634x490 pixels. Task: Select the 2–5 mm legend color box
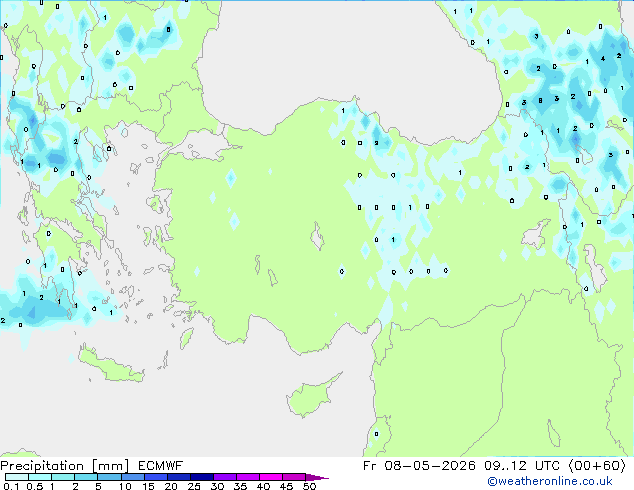coord(86,477)
